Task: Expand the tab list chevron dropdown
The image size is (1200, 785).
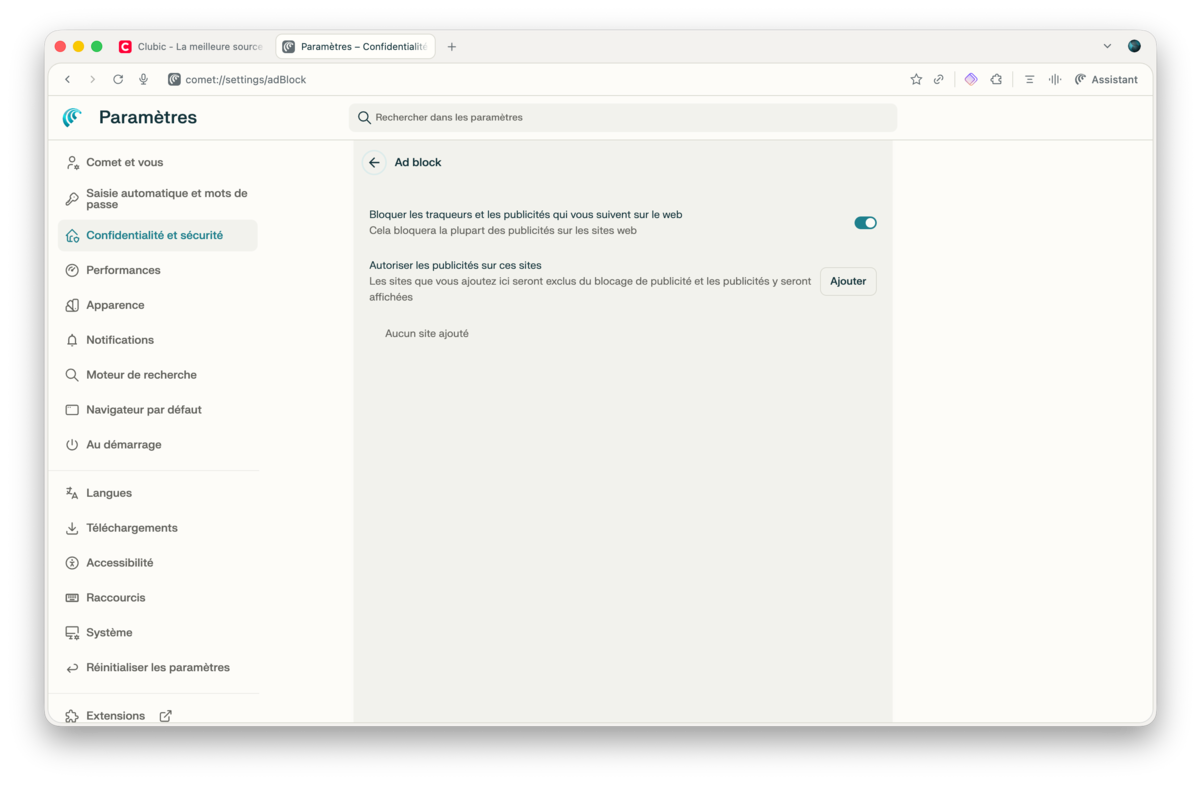Action: 1107,46
